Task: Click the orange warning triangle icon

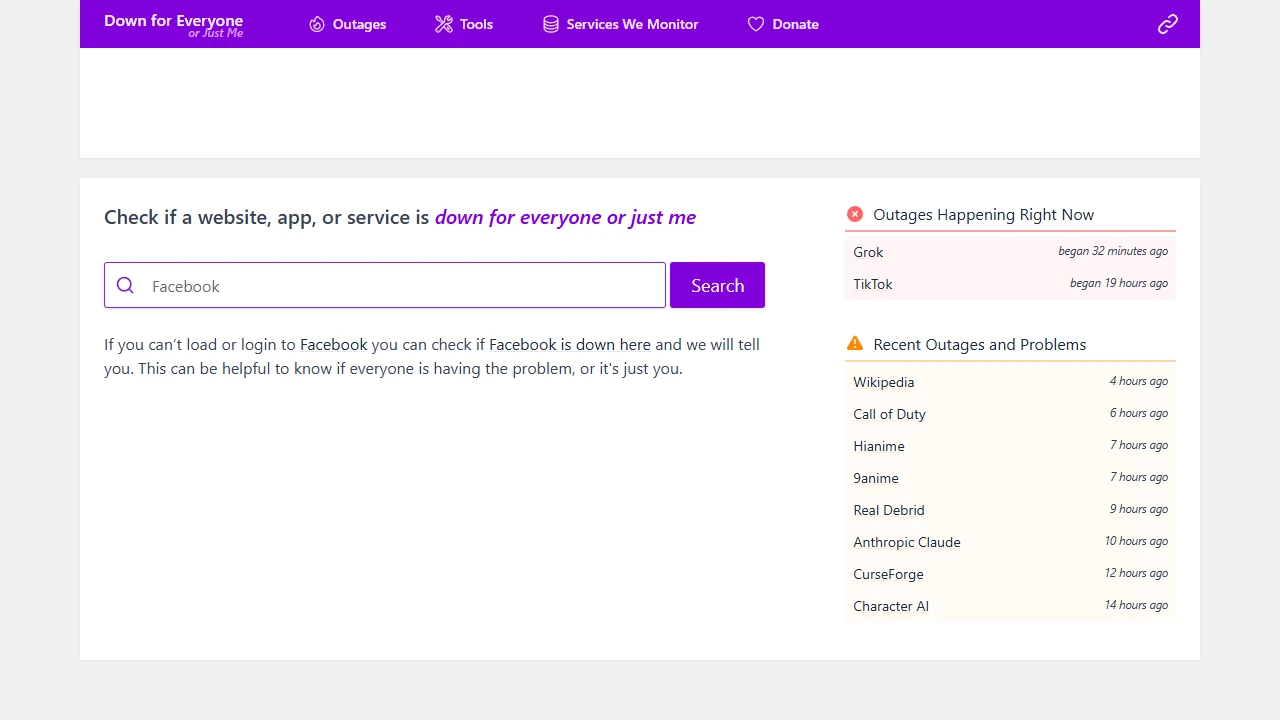Action: coord(855,344)
